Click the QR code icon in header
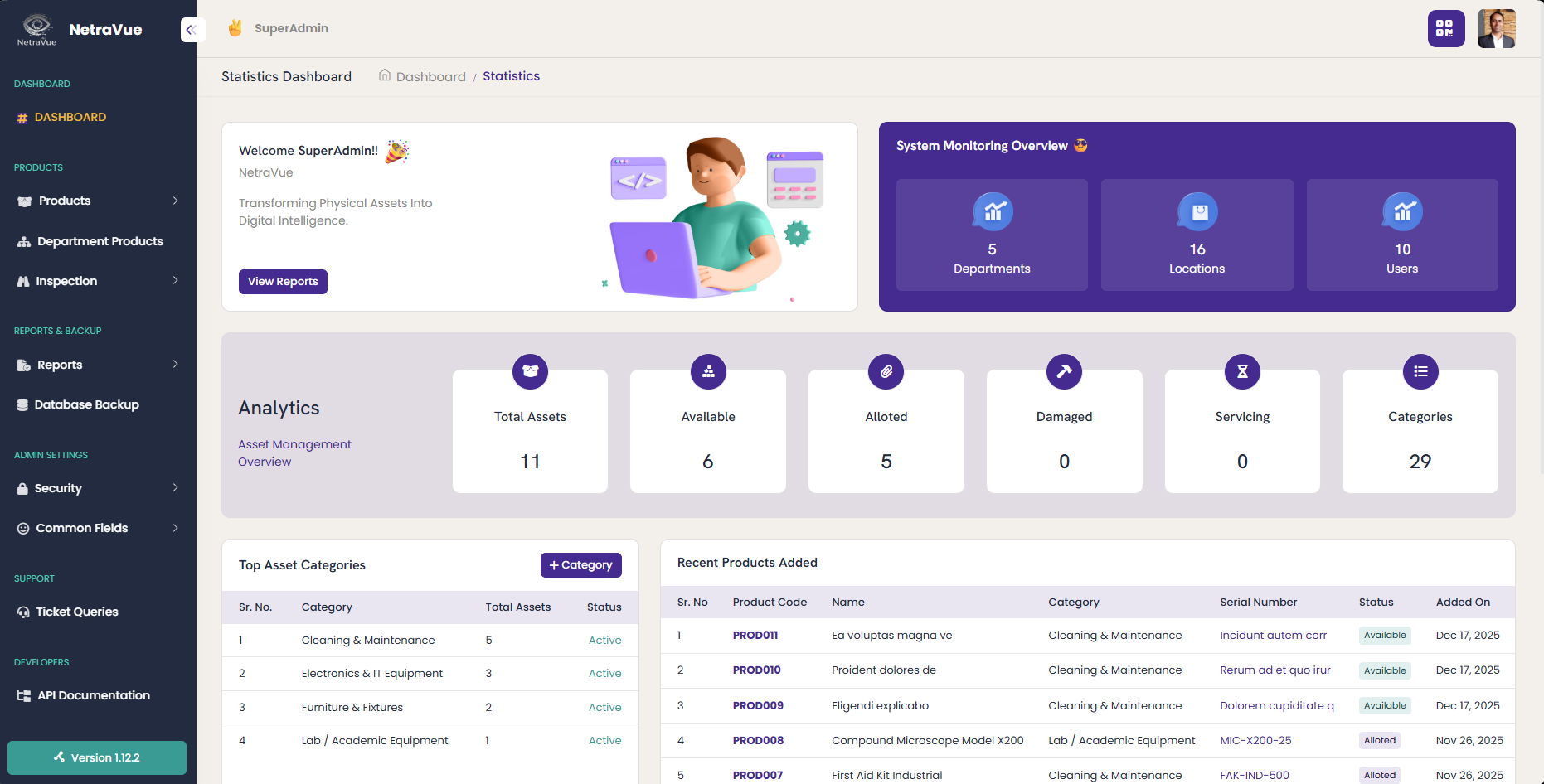The height and width of the screenshot is (784, 1544). coord(1445,29)
